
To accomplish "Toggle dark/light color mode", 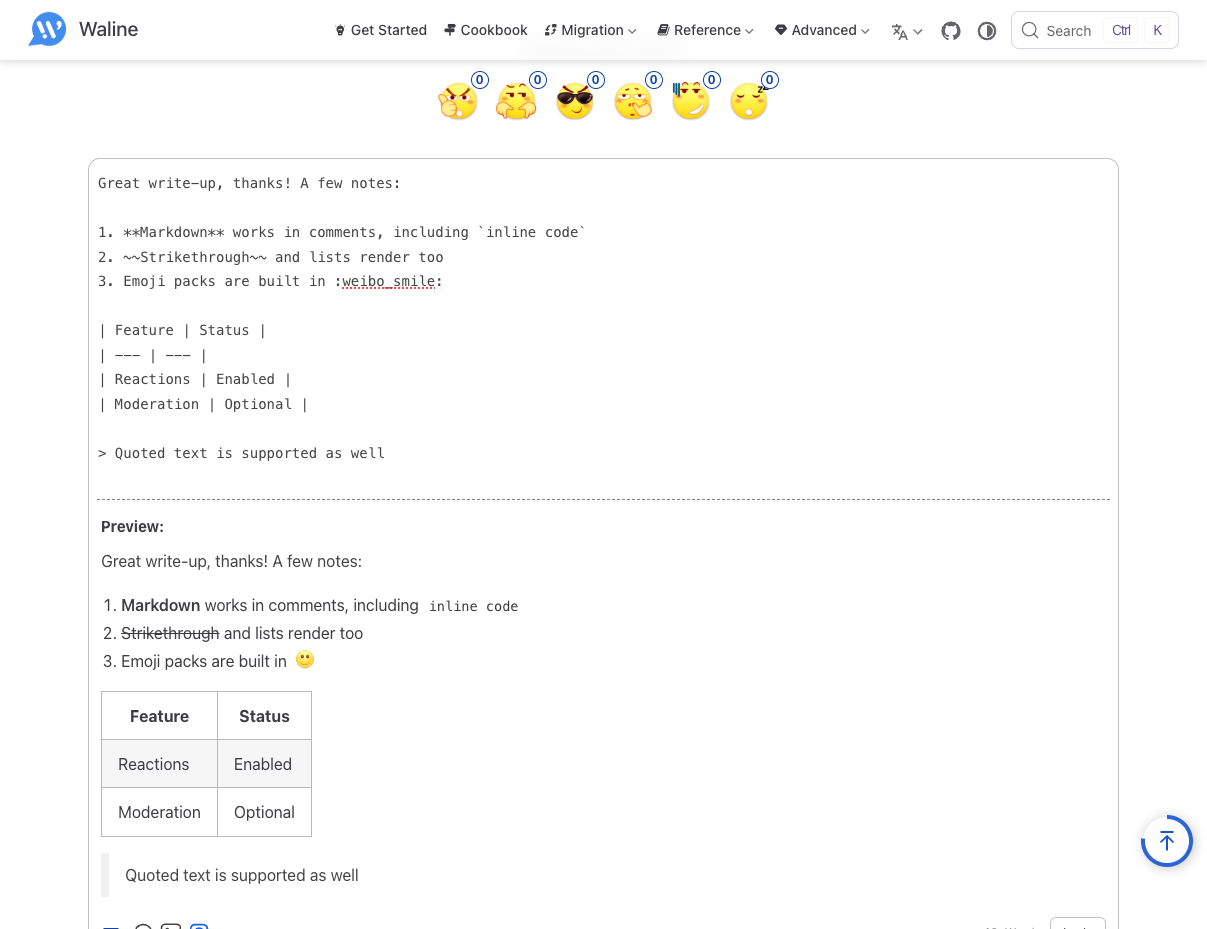I will 987,31.
